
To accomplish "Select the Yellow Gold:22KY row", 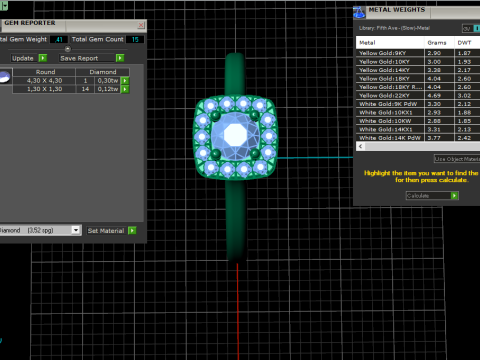I will coord(418,95).
